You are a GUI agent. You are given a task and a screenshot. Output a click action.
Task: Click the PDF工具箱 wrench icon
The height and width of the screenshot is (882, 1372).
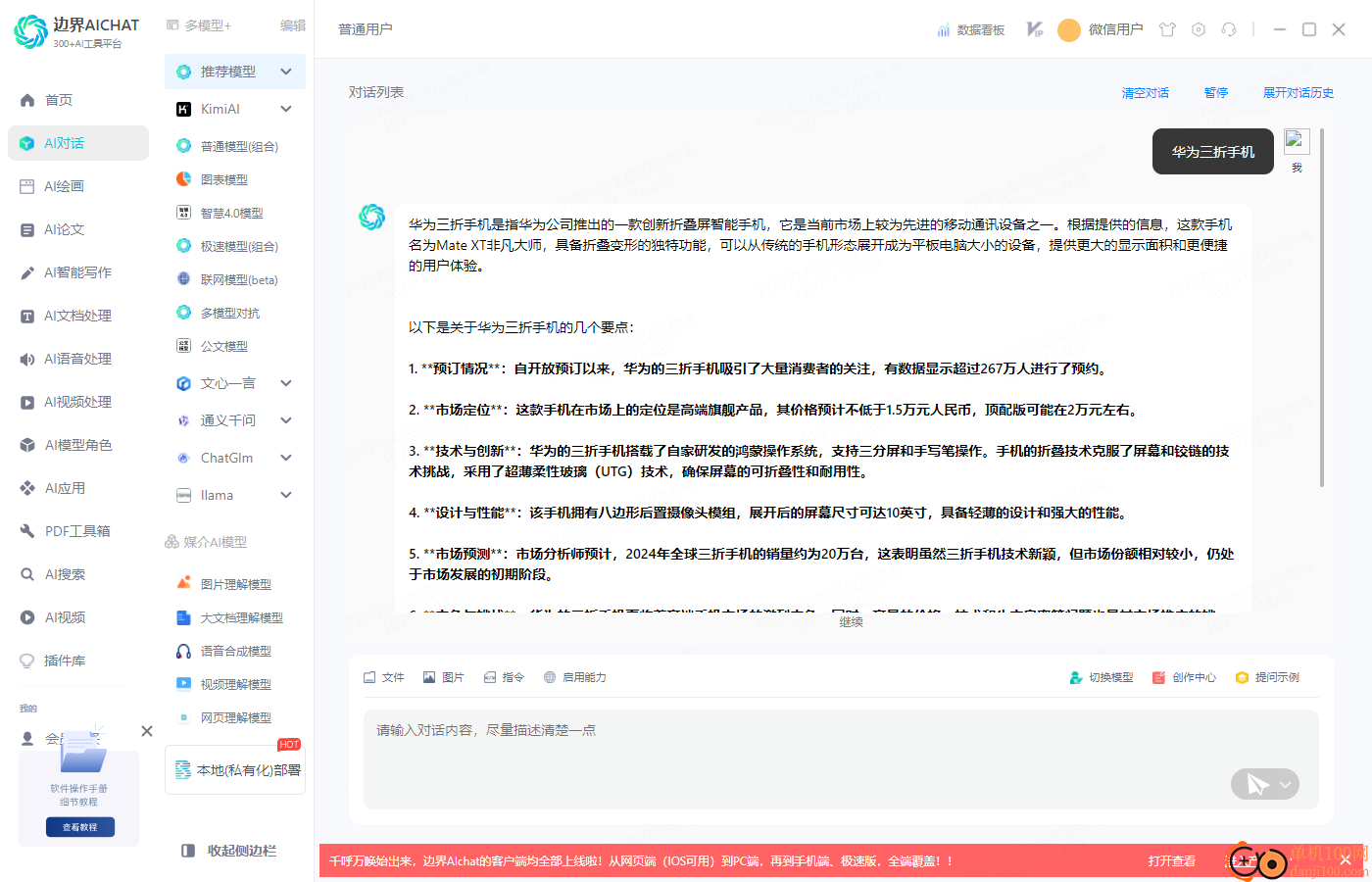pyautogui.click(x=27, y=531)
